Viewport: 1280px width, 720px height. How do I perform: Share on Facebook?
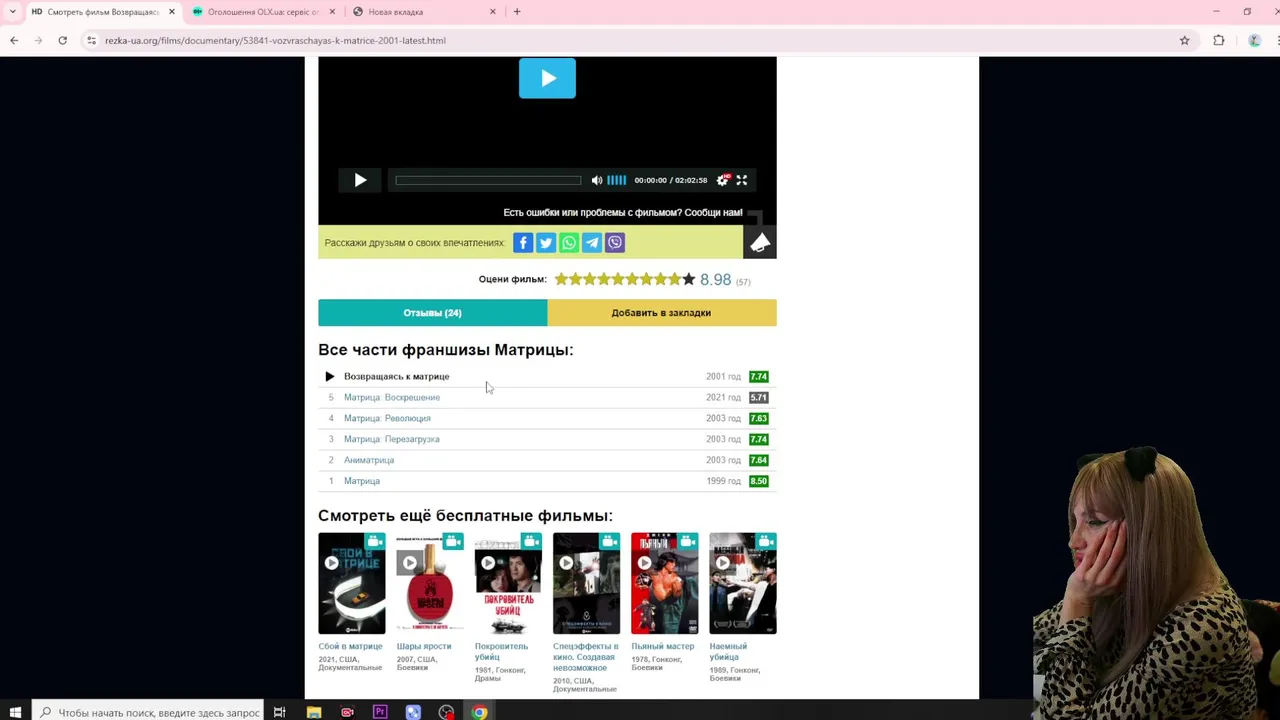click(523, 243)
